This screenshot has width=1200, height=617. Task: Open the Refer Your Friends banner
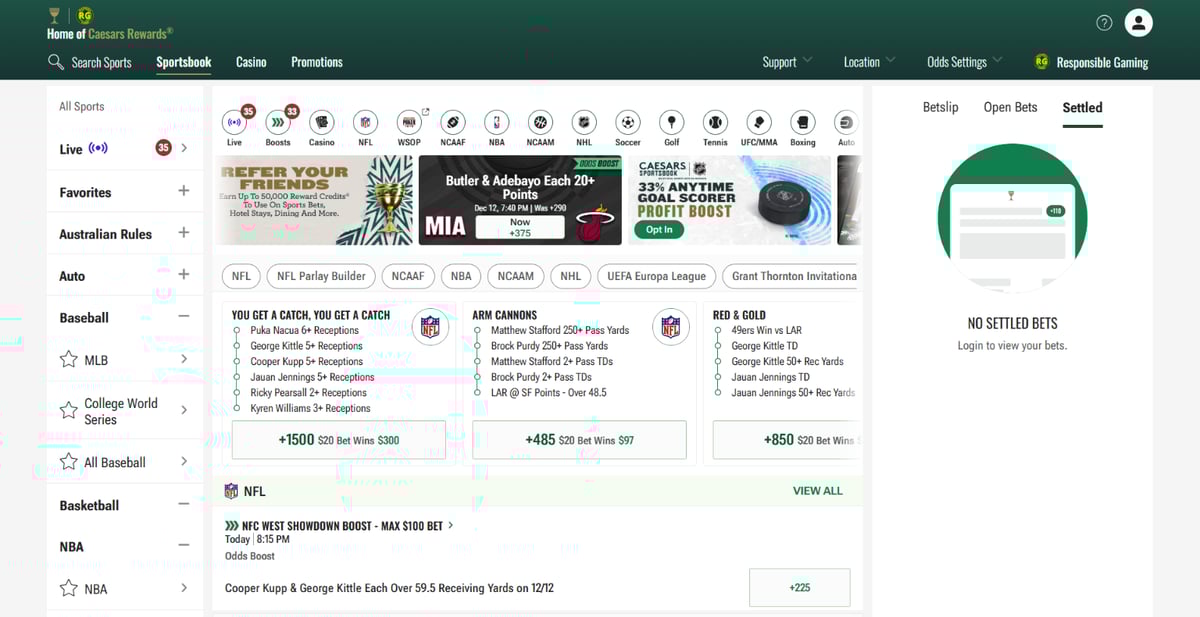tap(315, 200)
